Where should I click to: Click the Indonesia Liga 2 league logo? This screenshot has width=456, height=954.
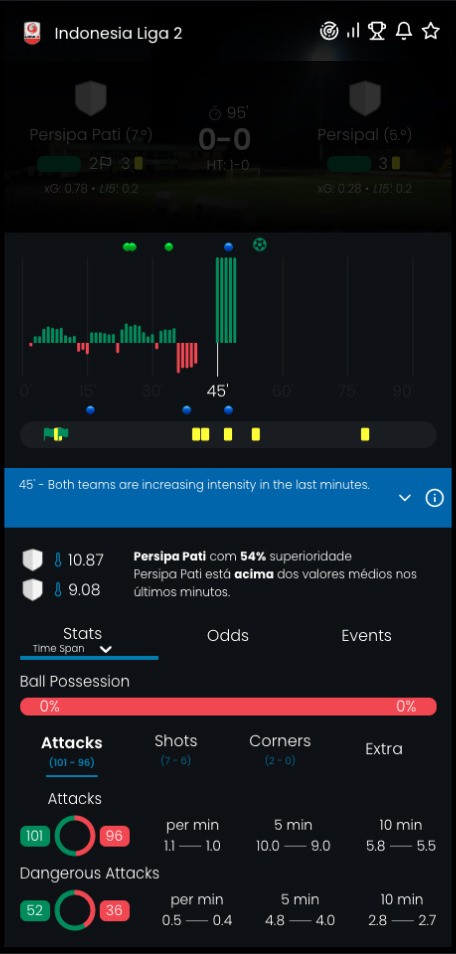(x=32, y=33)
